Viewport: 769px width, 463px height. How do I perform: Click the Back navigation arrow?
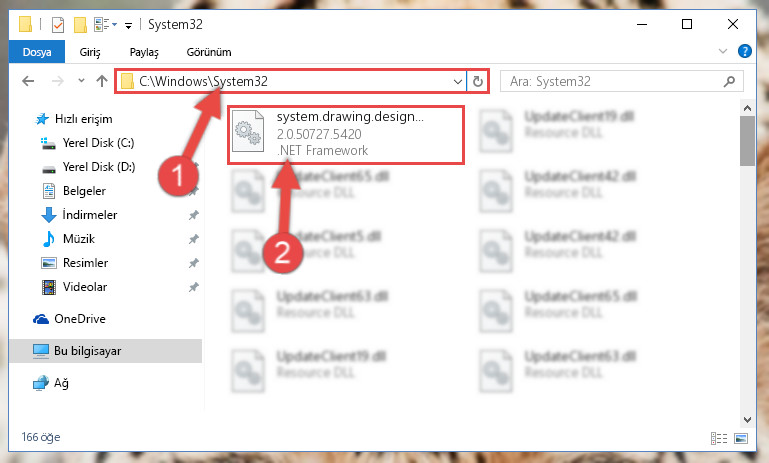tap(28, 81)
